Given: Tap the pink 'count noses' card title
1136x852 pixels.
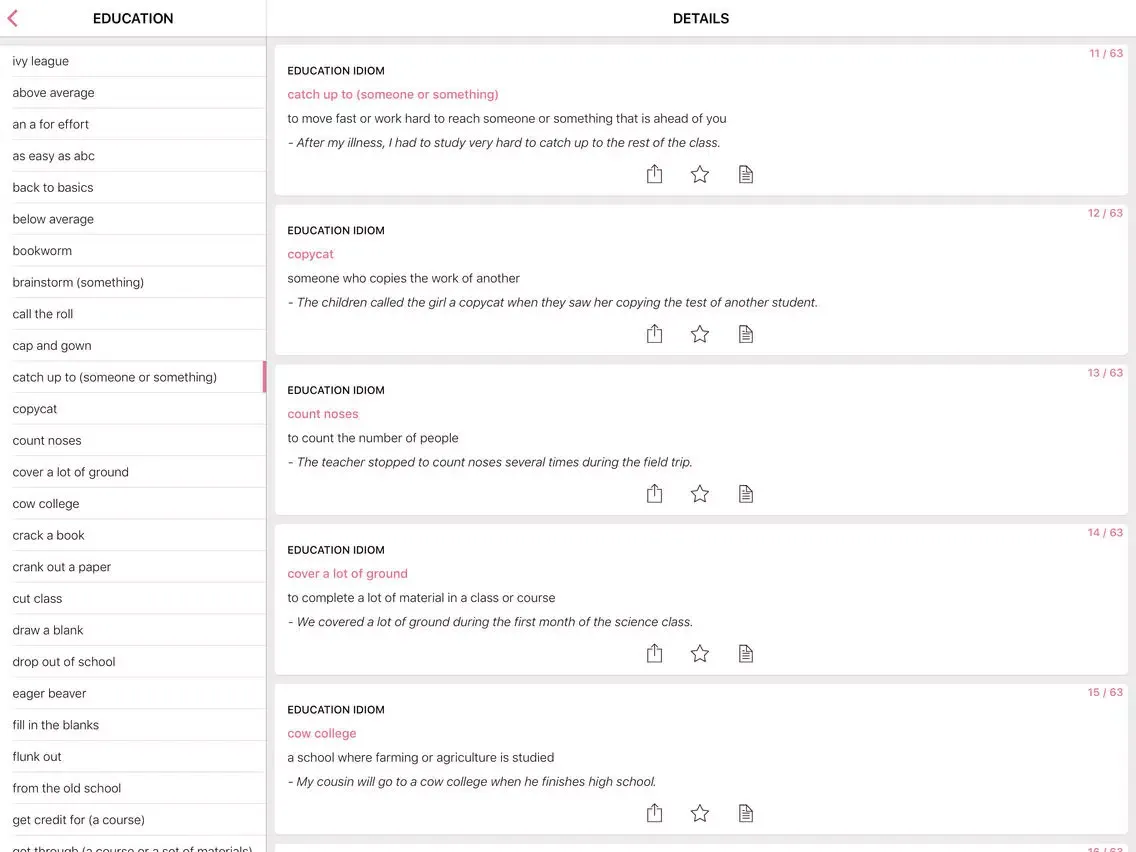Looking at the screenshot, I should (x=322, y=414).
